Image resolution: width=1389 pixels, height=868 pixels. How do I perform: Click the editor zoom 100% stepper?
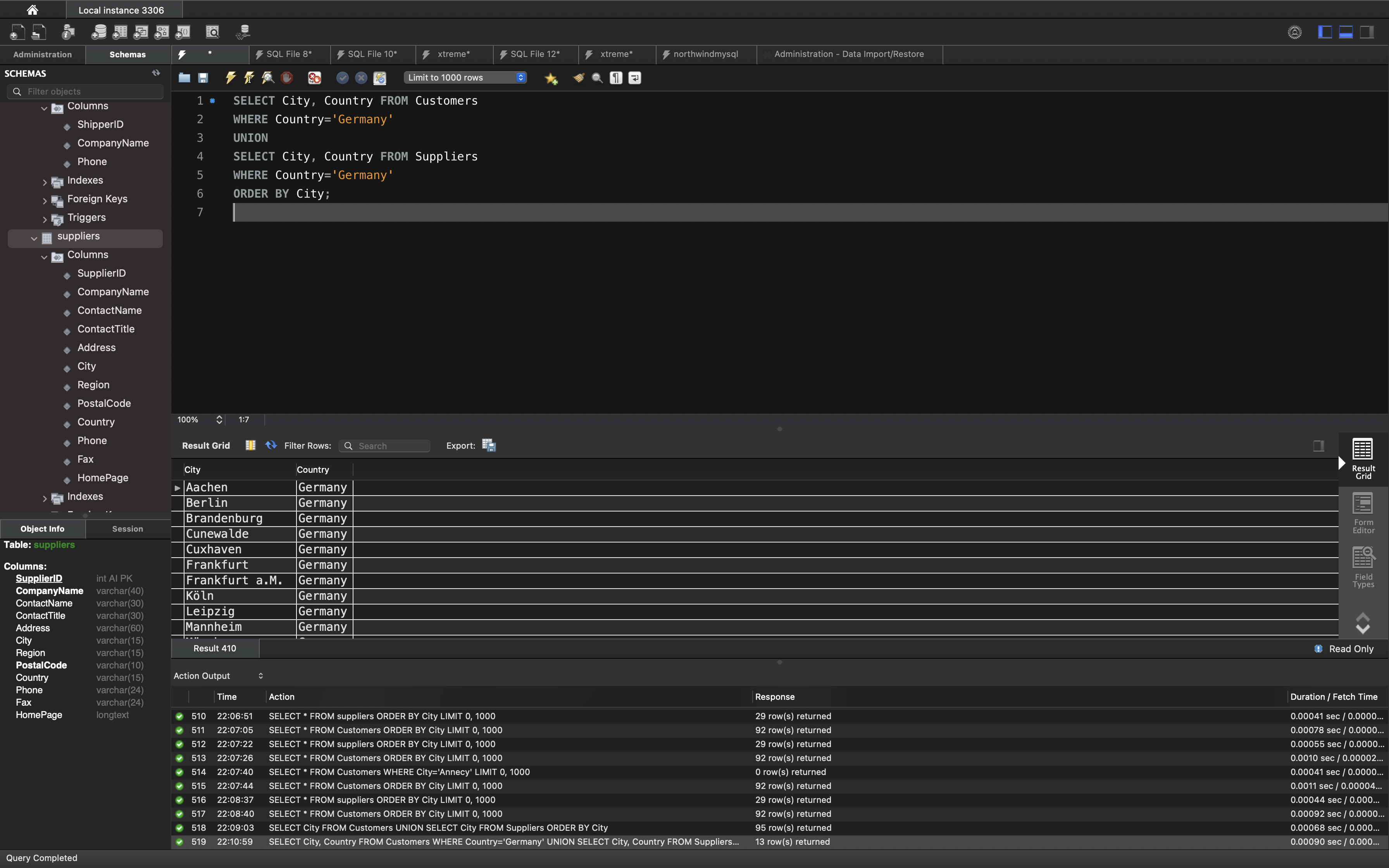219,420
